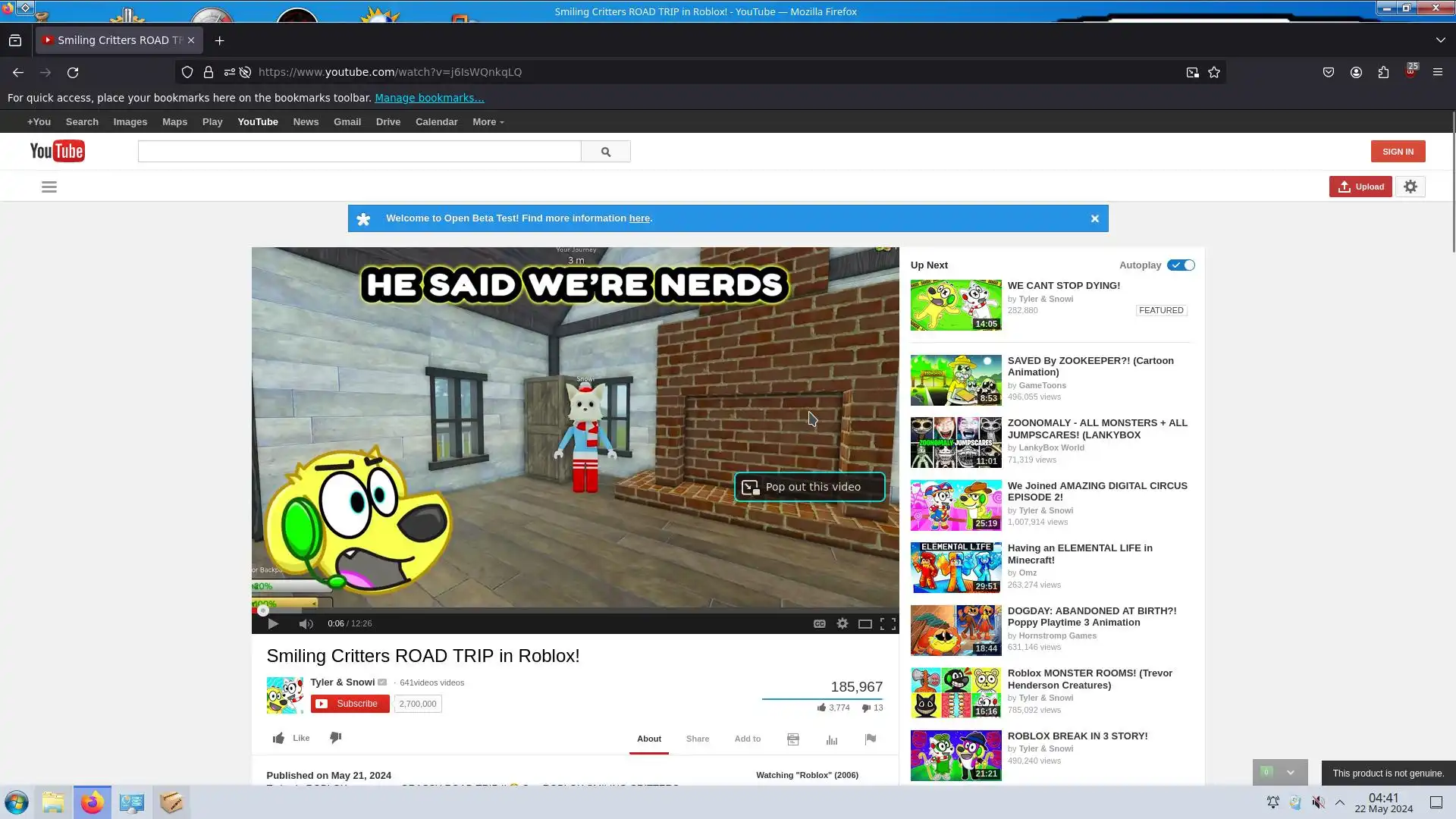Switch to the Share tab
1456x819 pixels.
[697, 739]
